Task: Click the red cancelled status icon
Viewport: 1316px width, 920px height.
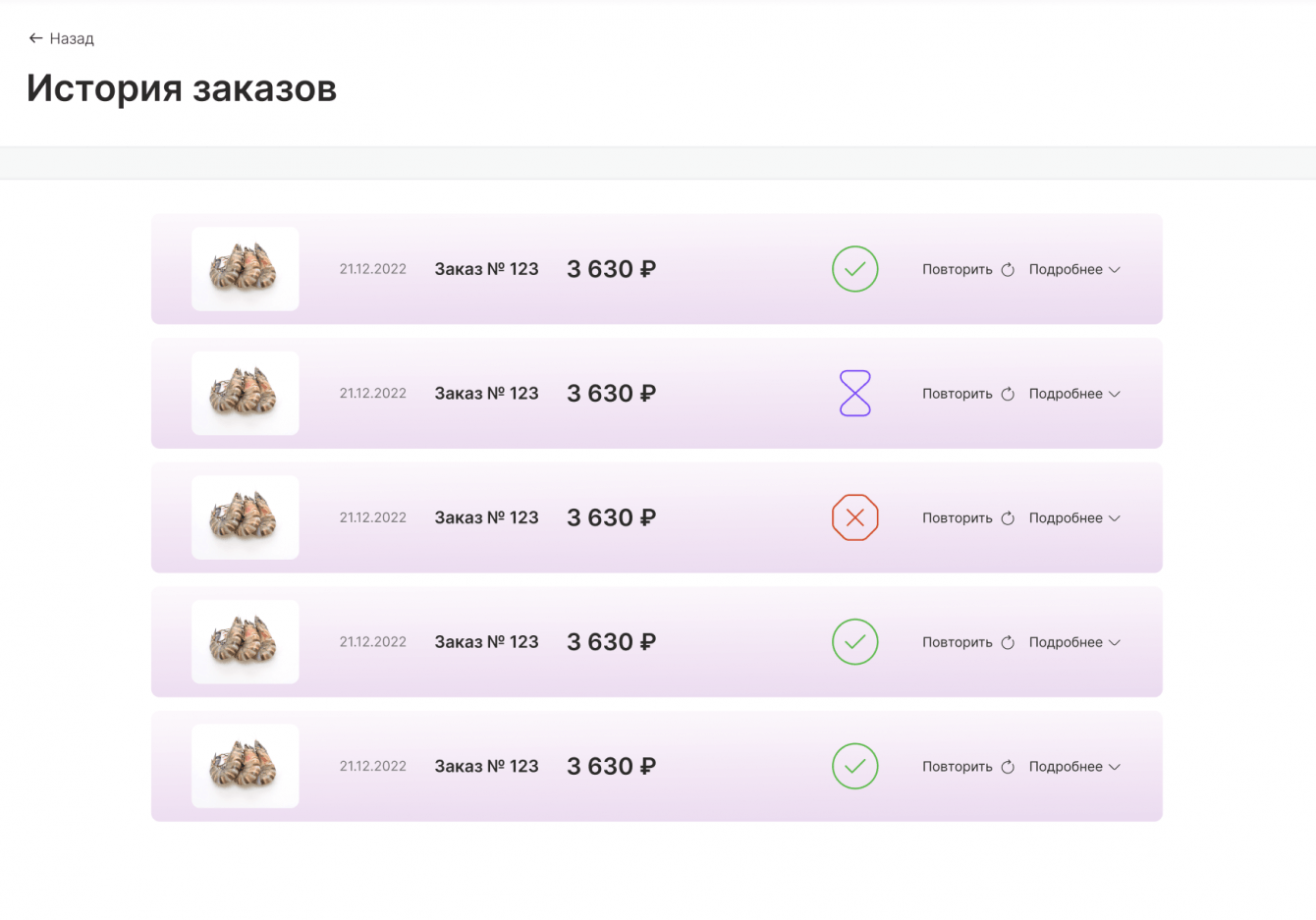Action: pyautogui.click(x=854, y=517)
